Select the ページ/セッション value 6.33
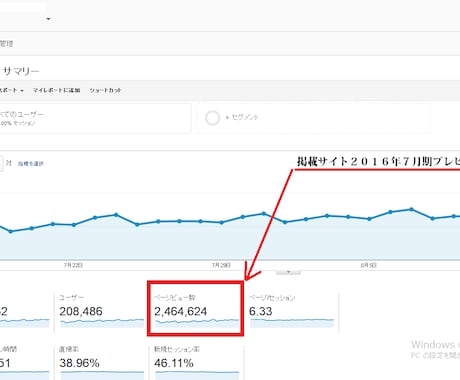This screenshot has width=460, height=380. tap(261, 311)
